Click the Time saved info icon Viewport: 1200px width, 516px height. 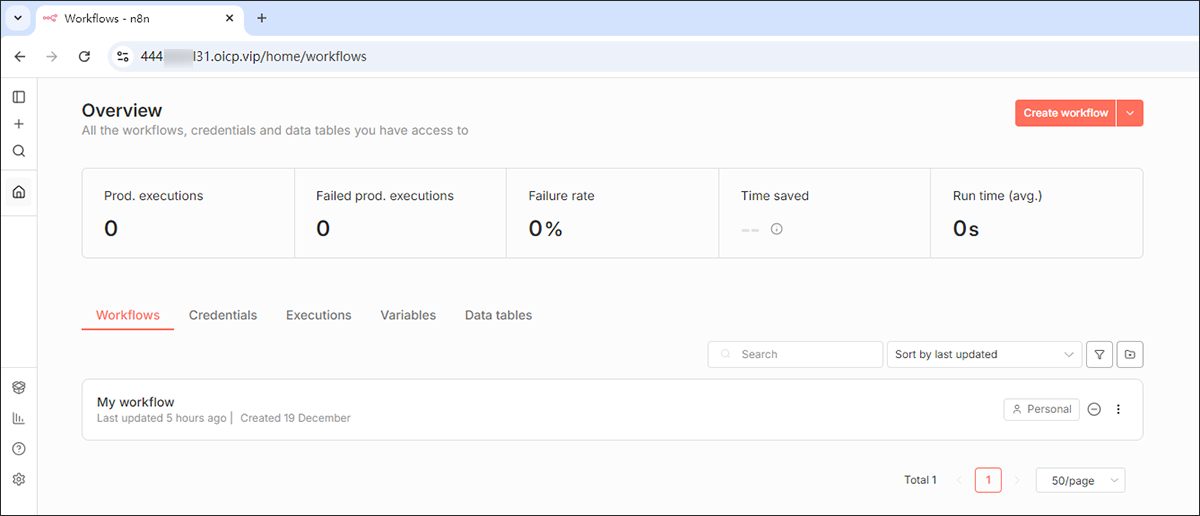(x=777, y=229)
